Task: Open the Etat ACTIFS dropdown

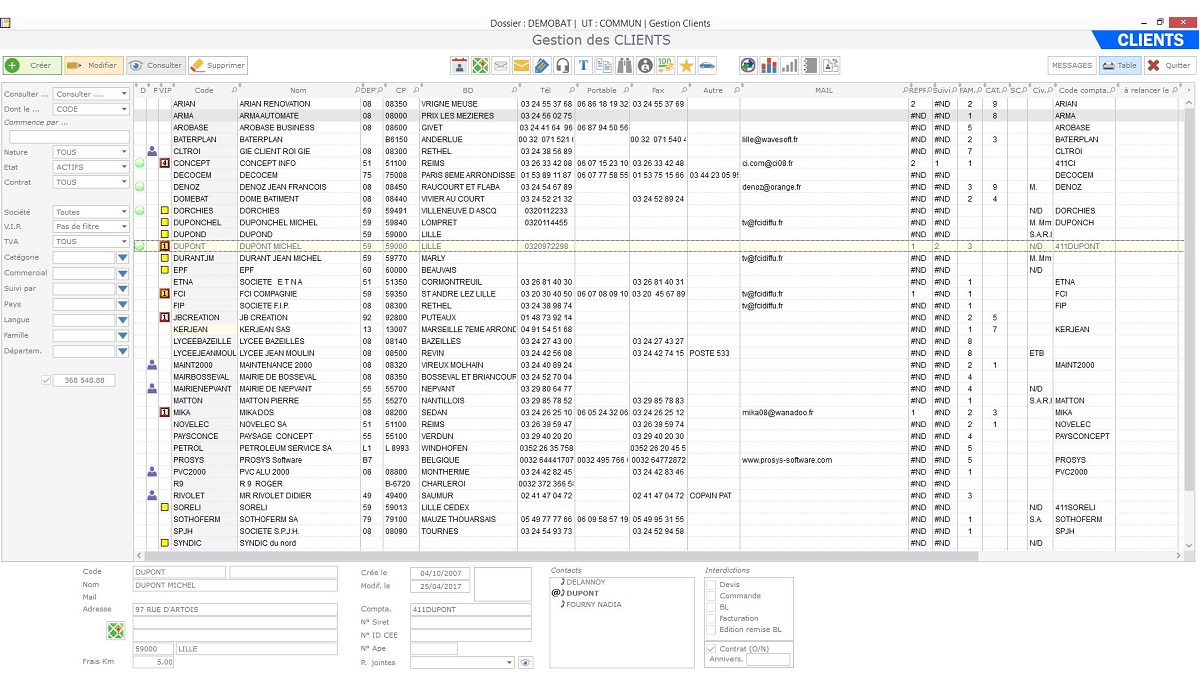Action: coord(91,167)
